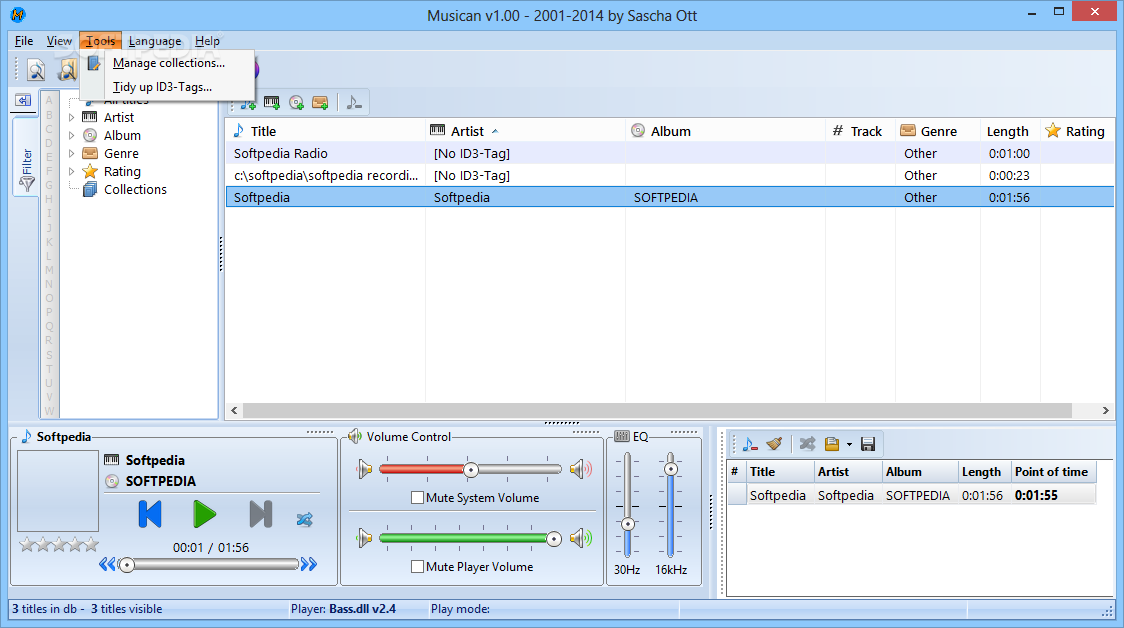Click the previous track button
Viewport: 1124px width, 628px height.
tap(150, 514)
